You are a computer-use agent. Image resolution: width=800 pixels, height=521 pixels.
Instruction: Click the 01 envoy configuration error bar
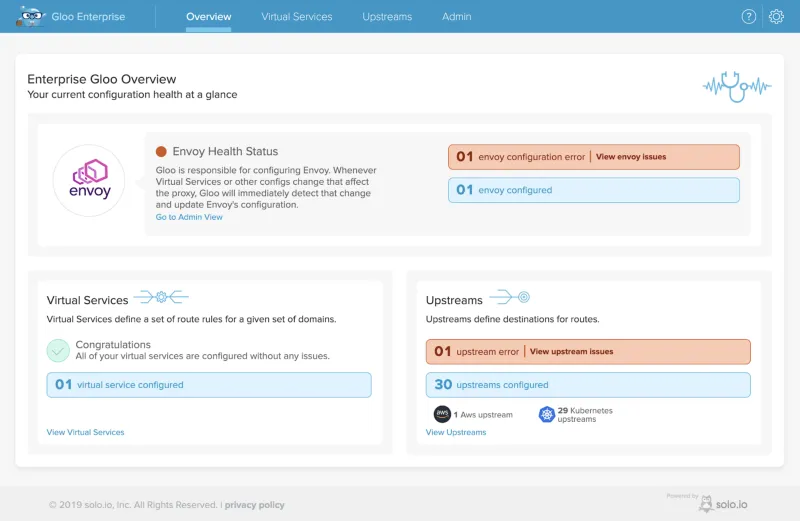[593, 157]
